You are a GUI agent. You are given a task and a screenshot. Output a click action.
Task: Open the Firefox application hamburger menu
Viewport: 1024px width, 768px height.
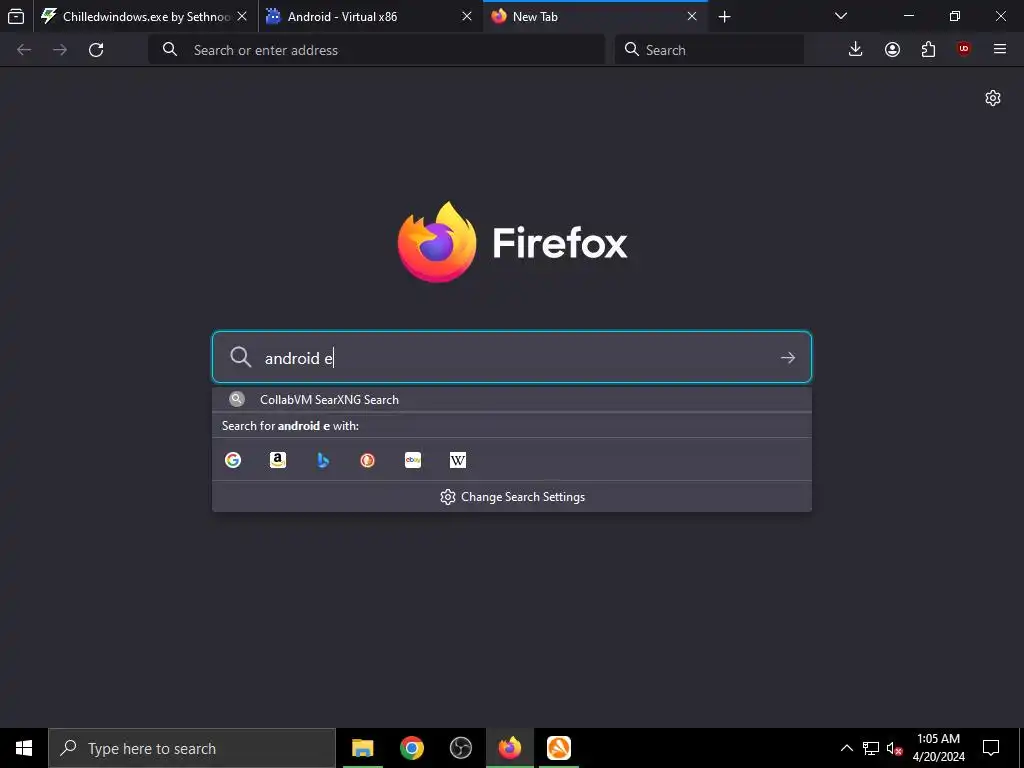point(1000,50)
